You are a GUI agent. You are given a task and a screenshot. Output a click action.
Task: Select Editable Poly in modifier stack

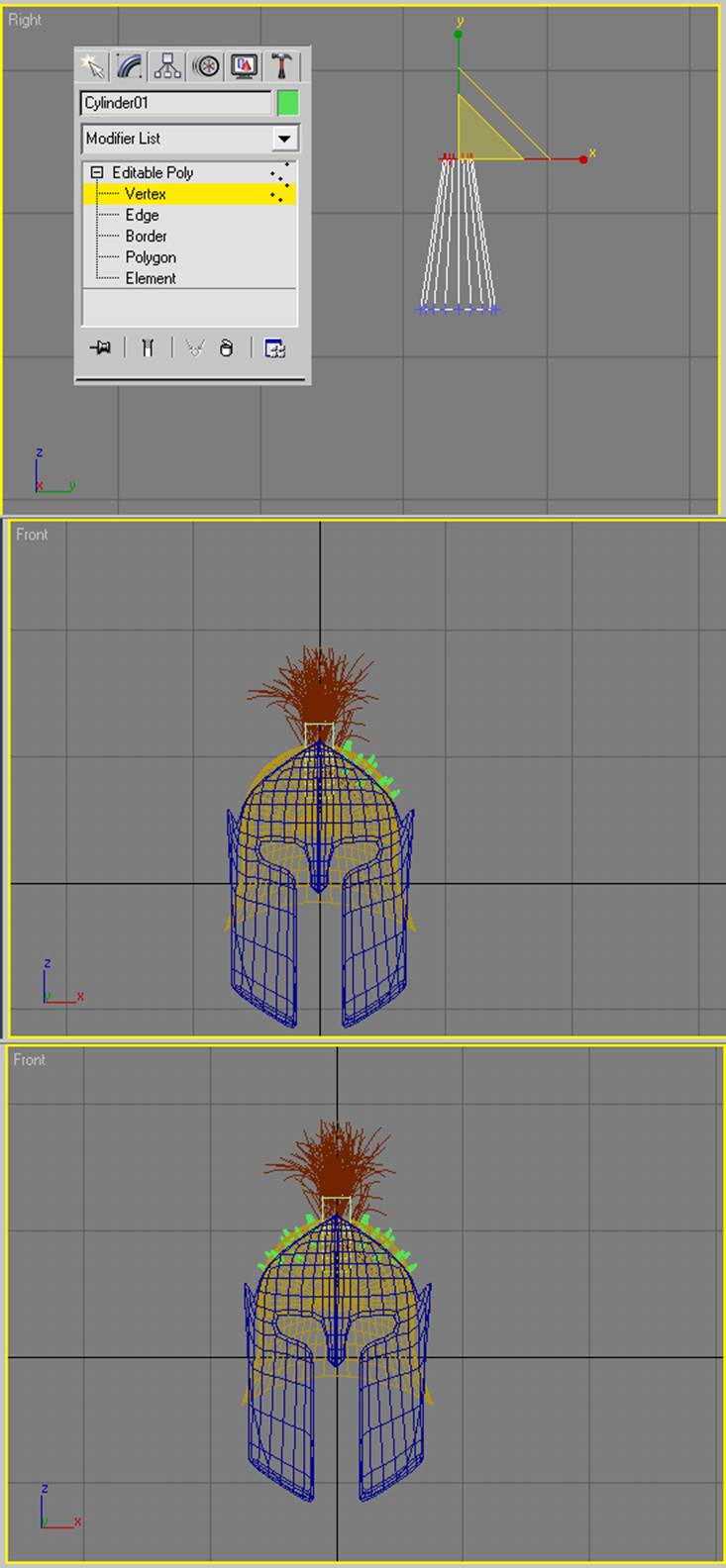(153, 172)
